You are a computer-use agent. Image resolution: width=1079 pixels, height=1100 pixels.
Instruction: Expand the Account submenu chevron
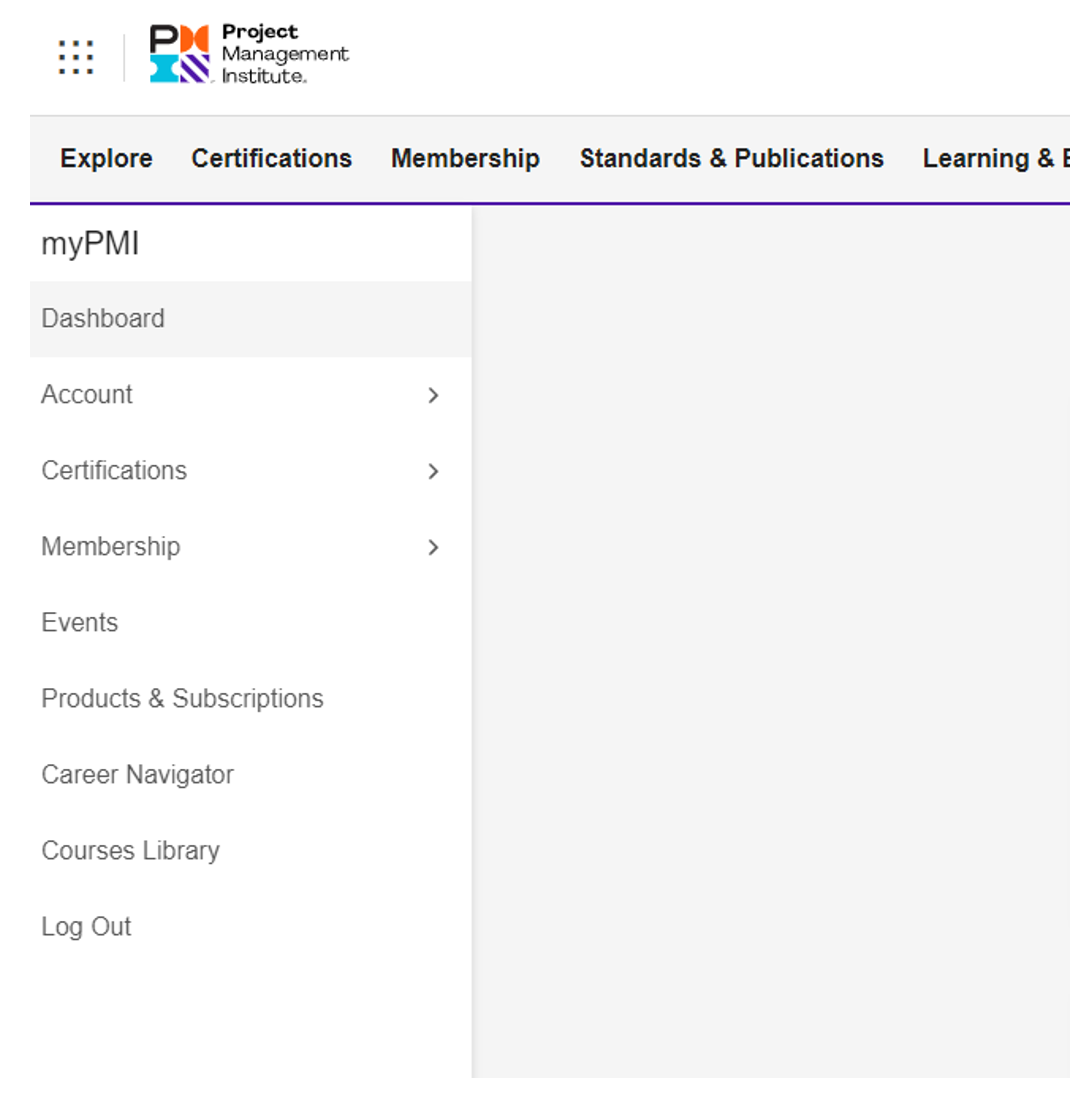(434, 396)
